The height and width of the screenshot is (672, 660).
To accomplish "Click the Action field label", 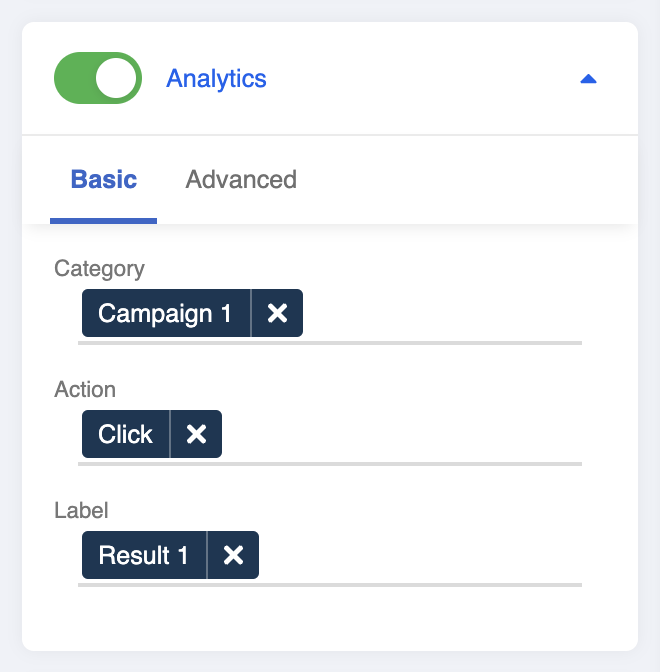I will pos(85,389).
